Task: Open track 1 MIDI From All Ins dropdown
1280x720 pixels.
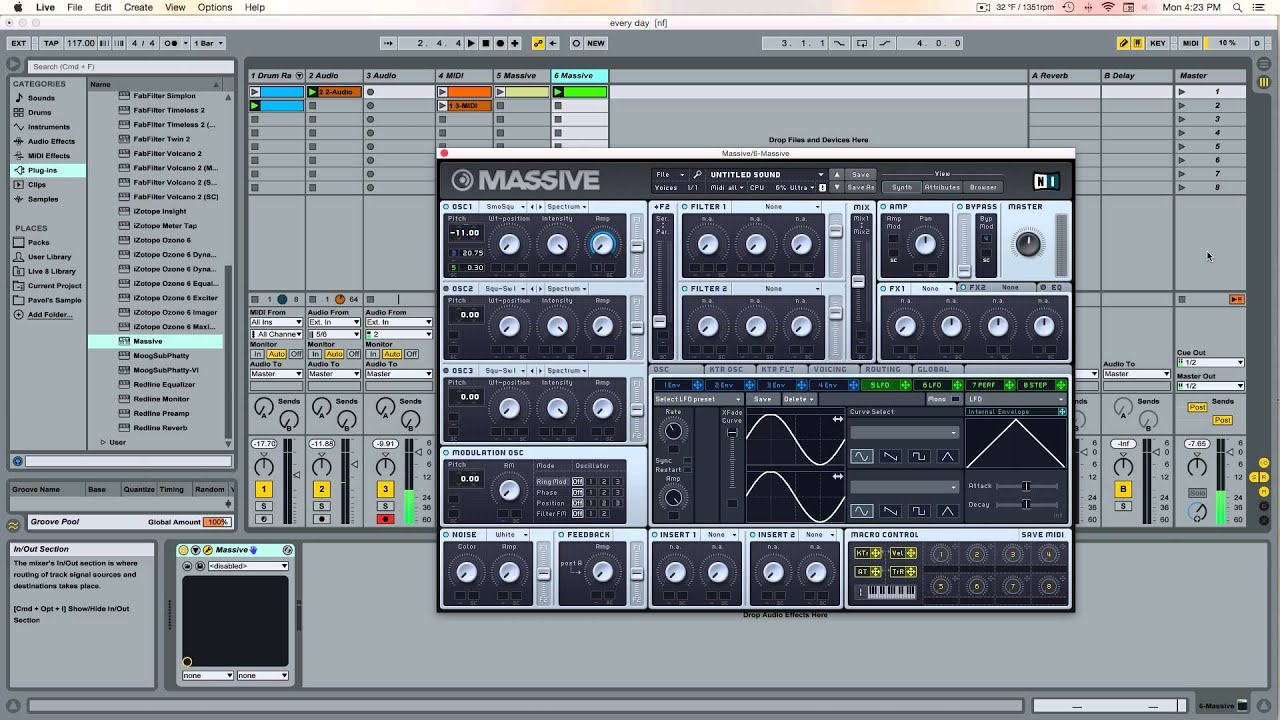Action: pos(276,322)
